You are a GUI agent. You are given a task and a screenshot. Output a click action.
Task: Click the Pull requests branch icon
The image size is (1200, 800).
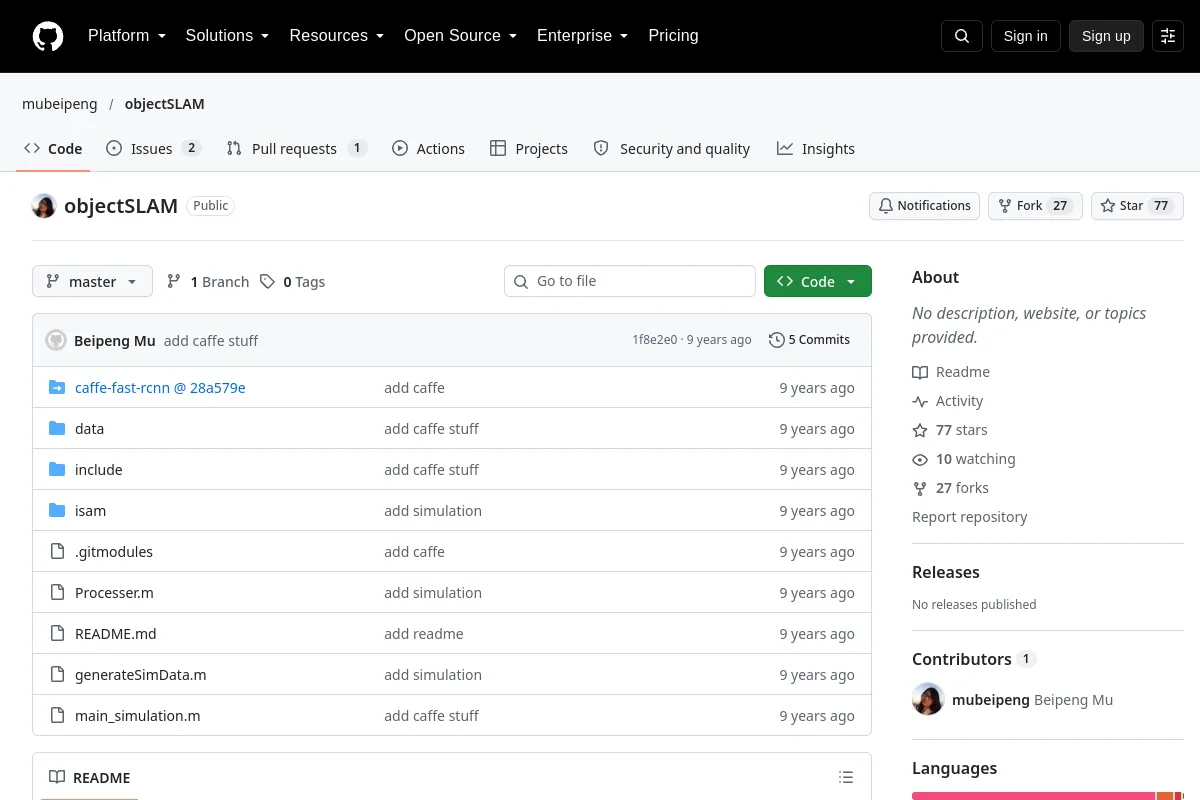(234, 148)
